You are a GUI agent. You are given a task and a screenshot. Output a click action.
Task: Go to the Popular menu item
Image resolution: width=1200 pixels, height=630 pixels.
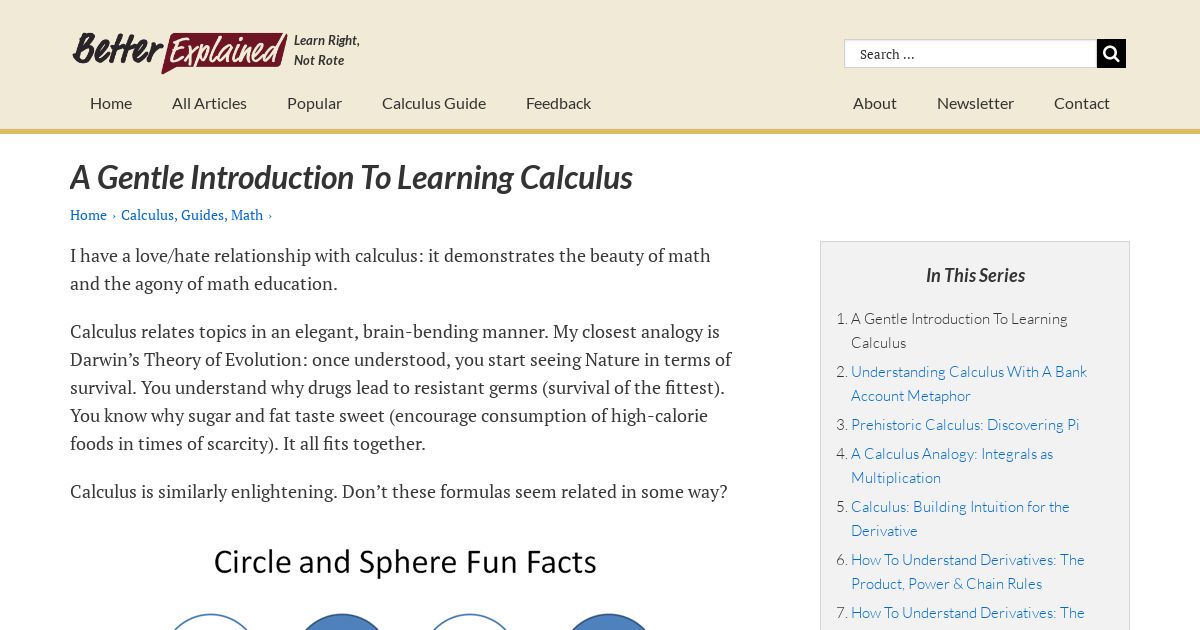[x=314, y=103]
